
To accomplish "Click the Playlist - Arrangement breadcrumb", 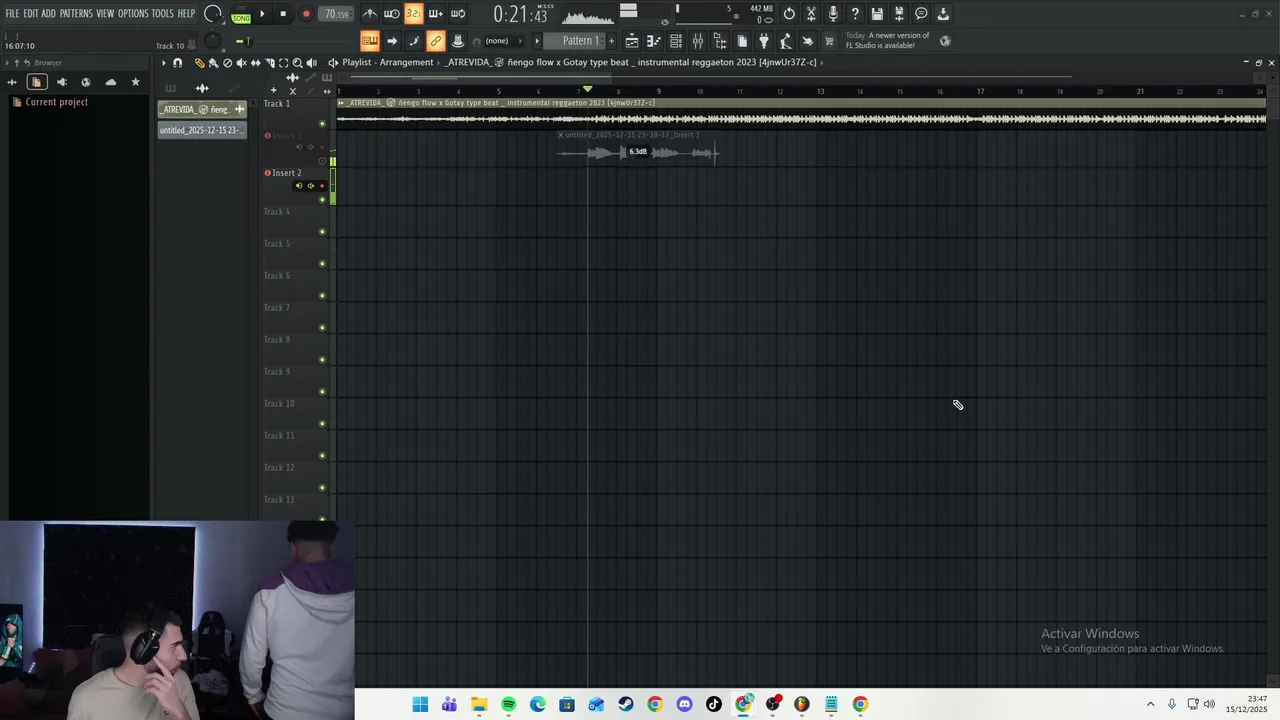I will pyautogui.click(x=388, y=62).
